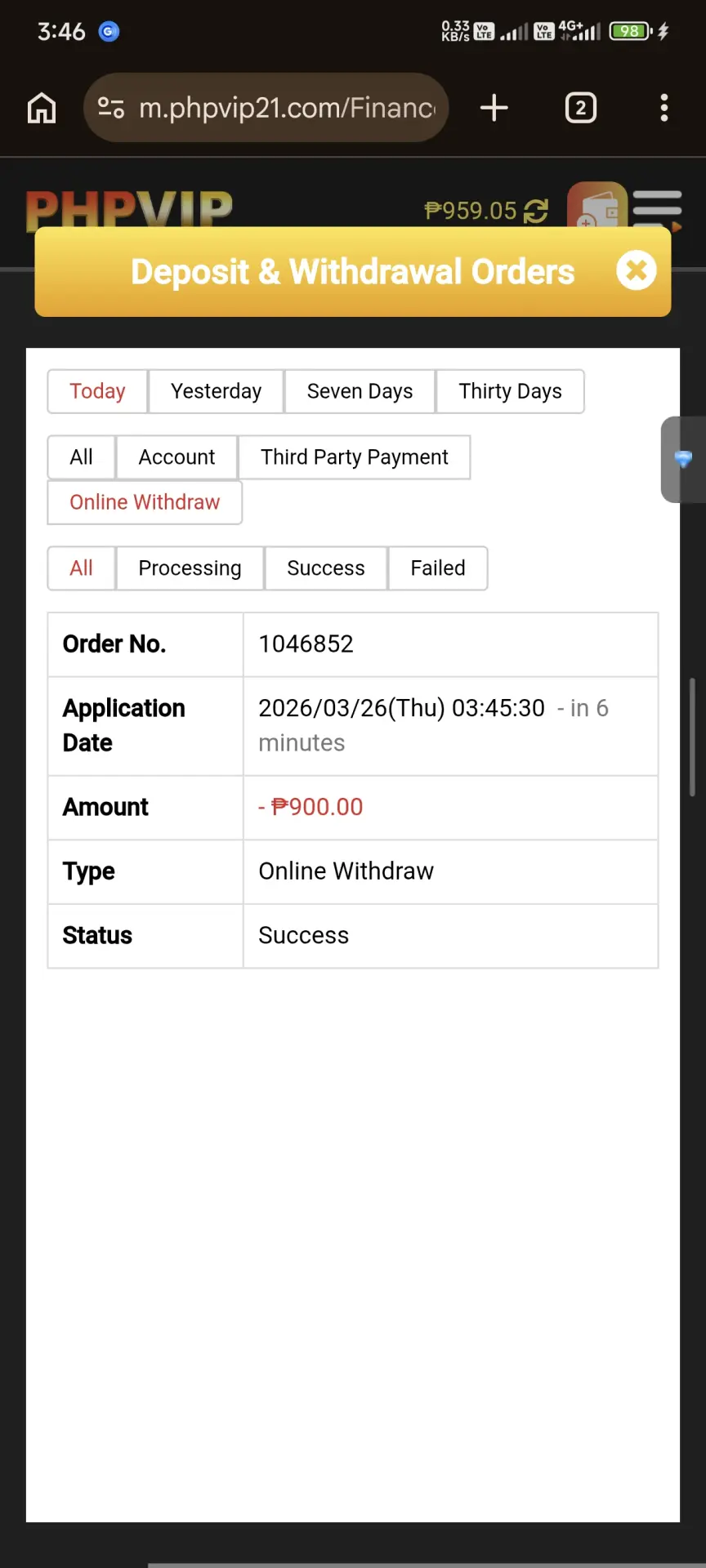Select the Online Withdraw filter
Screen dimensions: 706x1568
[145, 502]
